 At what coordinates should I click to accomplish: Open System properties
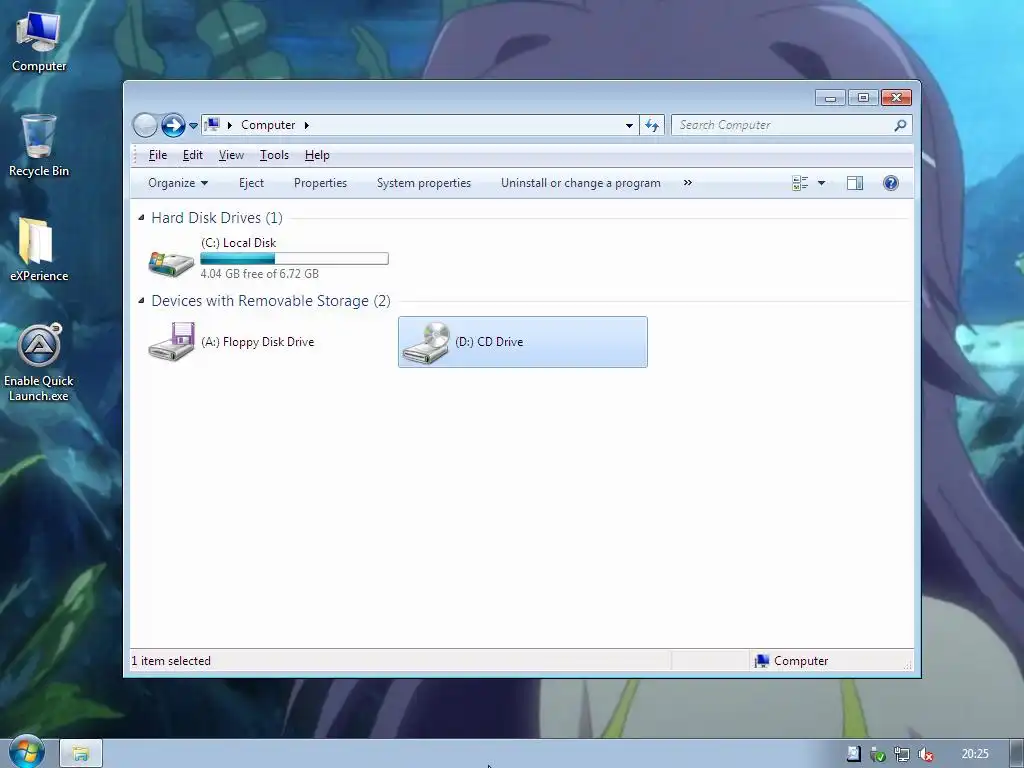[424, 183]
